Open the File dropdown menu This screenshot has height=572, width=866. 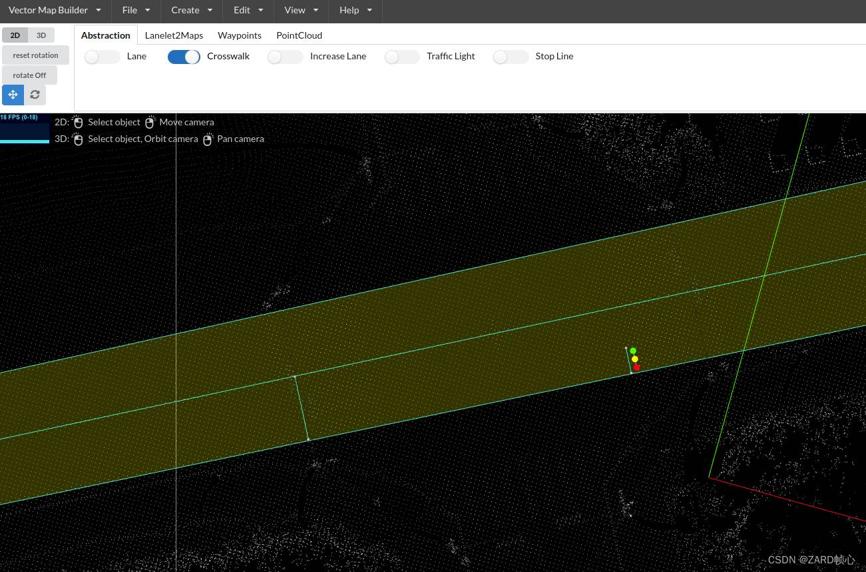click(x=136, y=10)
